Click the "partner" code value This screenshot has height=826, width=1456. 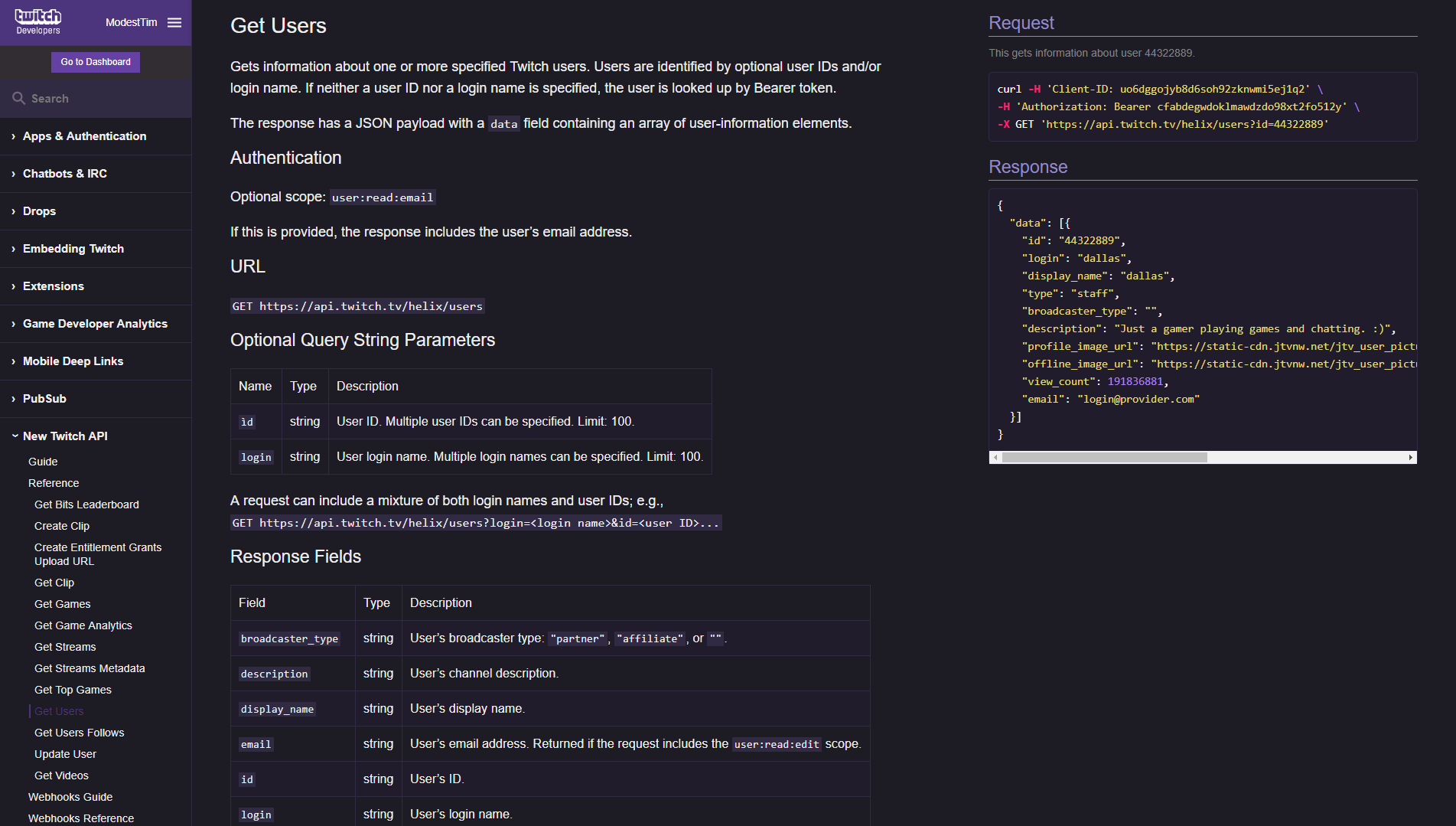tap(578, 638)
